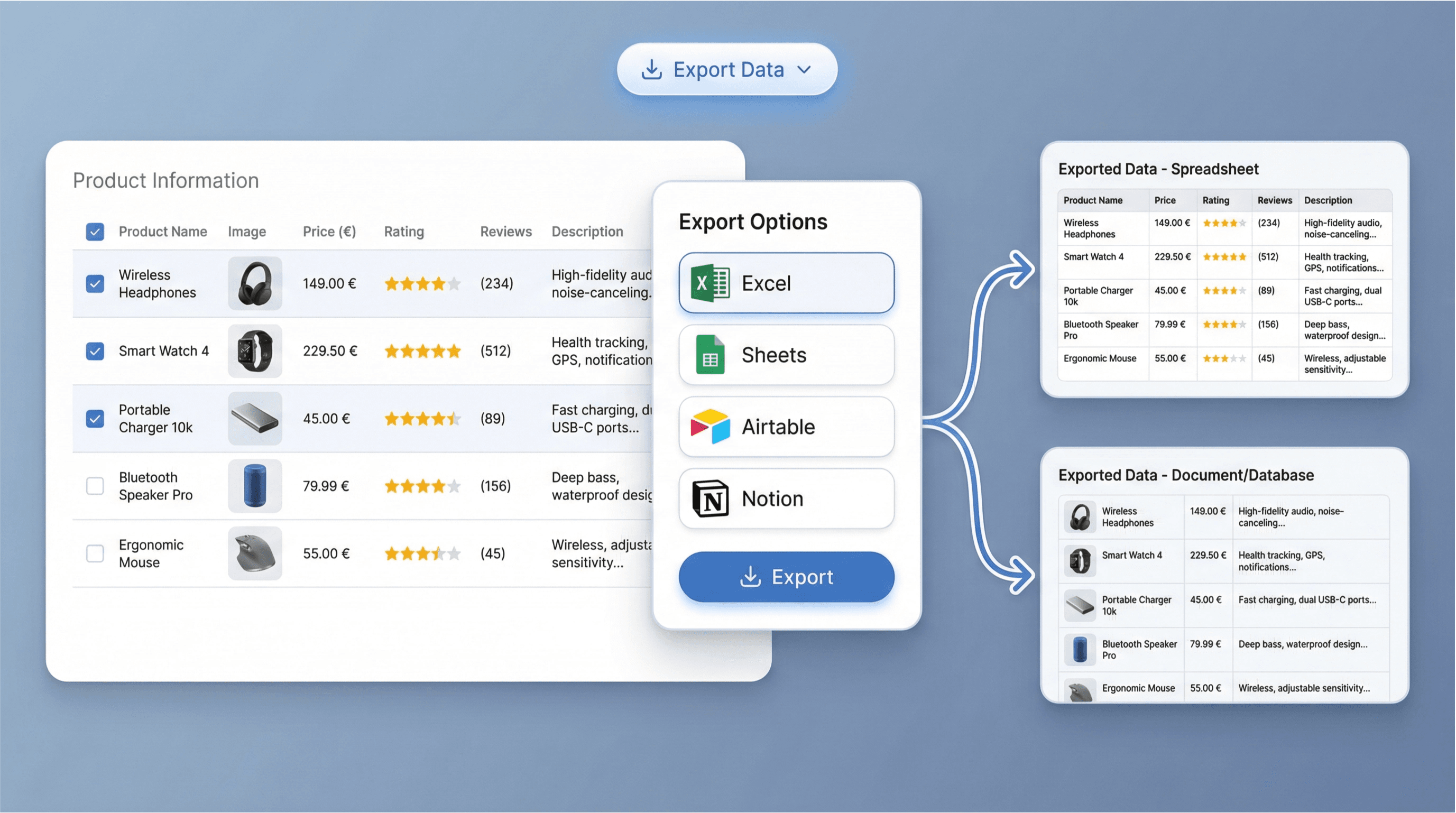Check the Bluetooth Speaker Pro checkbox
Image resolution: width=1456 pixels, height=813 pixels.
pos(95,485)
